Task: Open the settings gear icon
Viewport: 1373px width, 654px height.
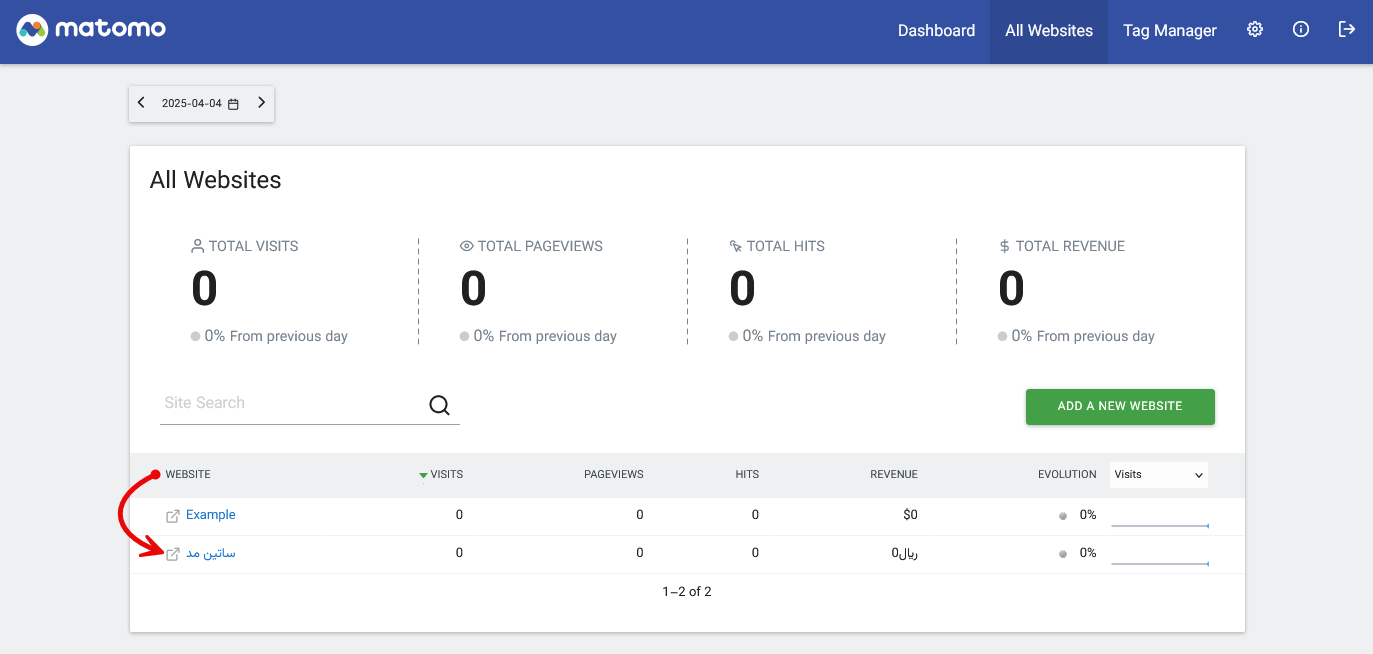Action: [x=1255, y=30]
